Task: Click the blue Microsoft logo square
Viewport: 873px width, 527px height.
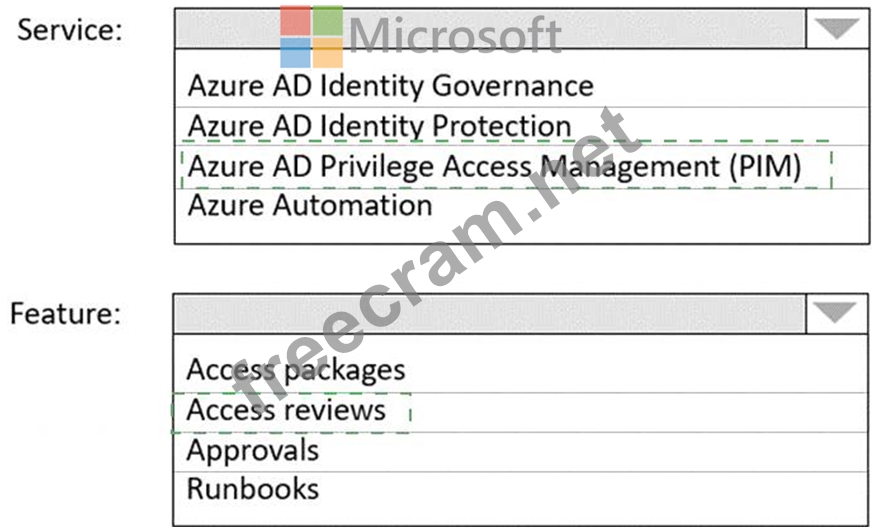Action: pyautogui.click(x=295, y=53)
